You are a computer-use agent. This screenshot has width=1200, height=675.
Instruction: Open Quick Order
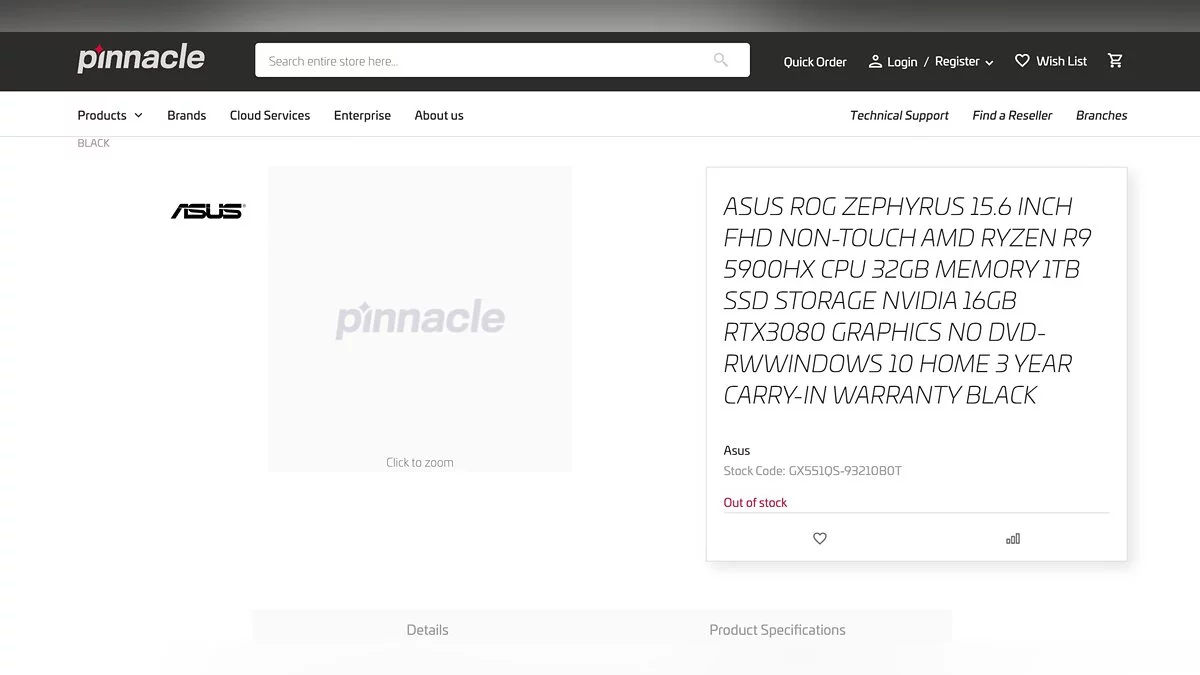tap(815, 62)
